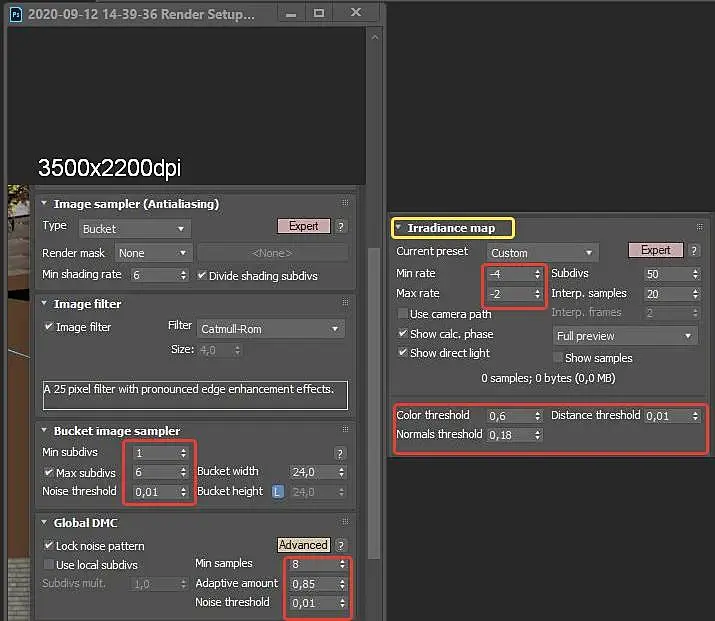Click the Color threshold spinner arrows
The width and height of the screenshot is (715, 621).
pyautogui.click(x=538, y=416)
